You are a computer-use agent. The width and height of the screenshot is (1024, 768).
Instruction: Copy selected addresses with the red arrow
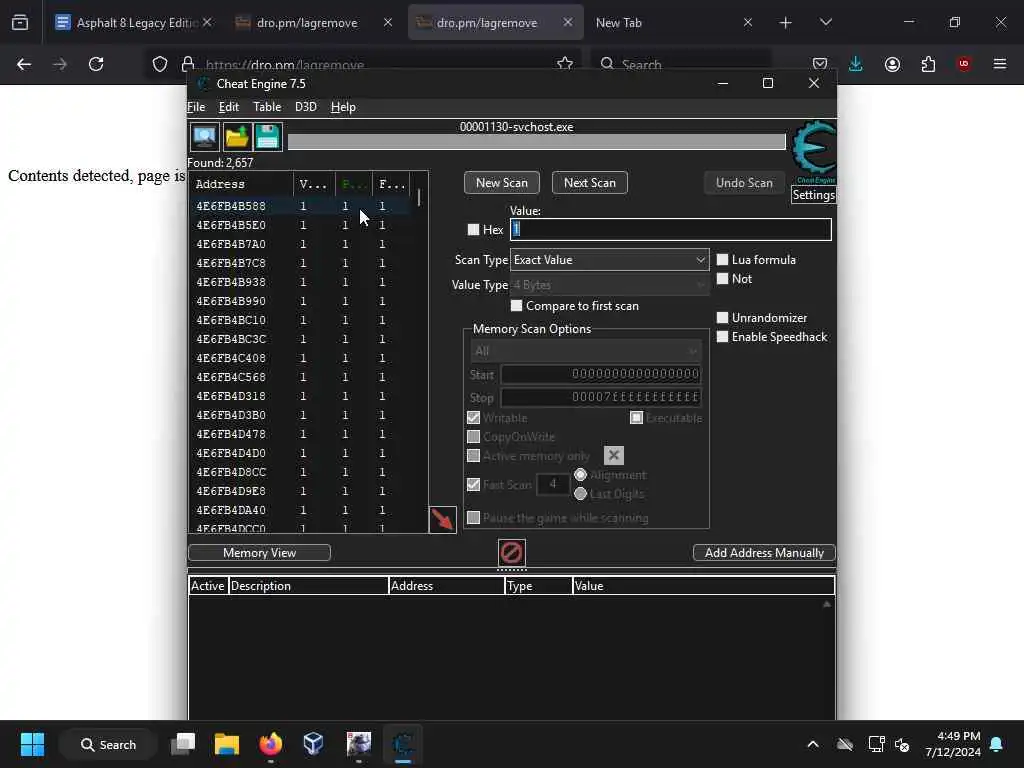coord(442,520)
